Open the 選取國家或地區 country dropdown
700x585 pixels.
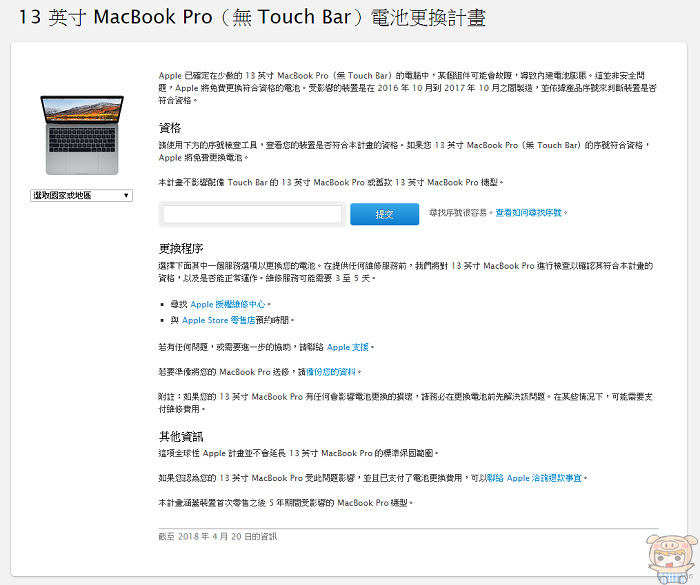(x=81, y=195)
